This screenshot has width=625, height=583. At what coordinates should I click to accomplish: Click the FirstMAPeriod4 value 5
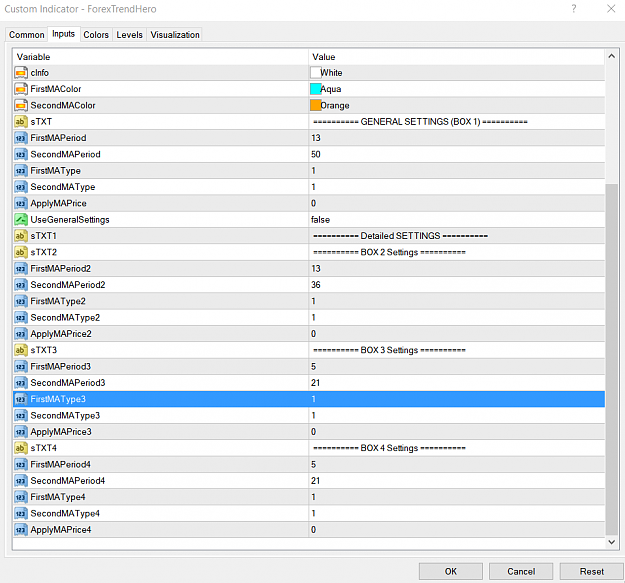(x=314, y=465)
